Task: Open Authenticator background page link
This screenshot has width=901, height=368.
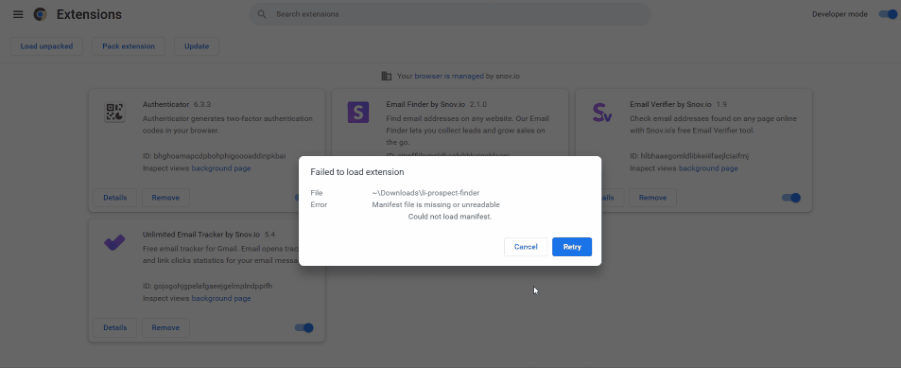Action: [x=221, y=168]
